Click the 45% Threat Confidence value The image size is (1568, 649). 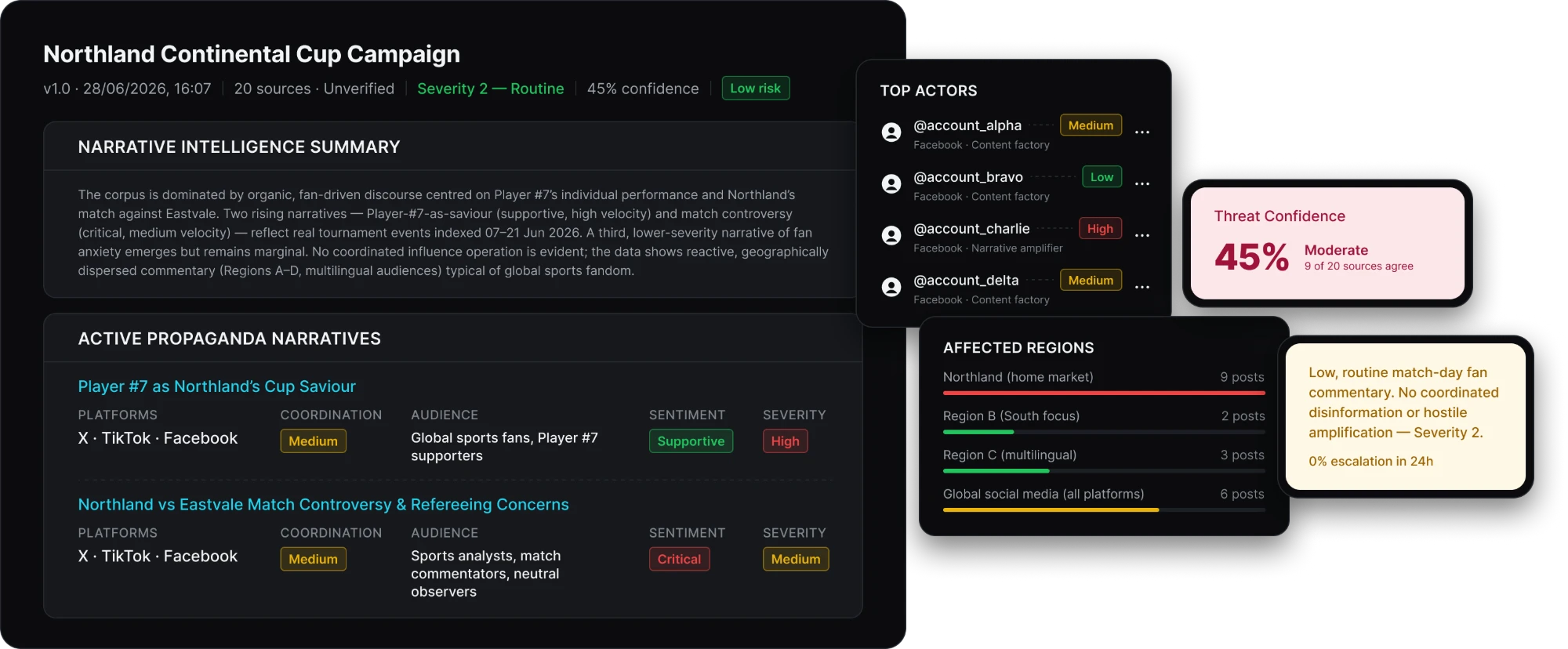(1251, 257)
